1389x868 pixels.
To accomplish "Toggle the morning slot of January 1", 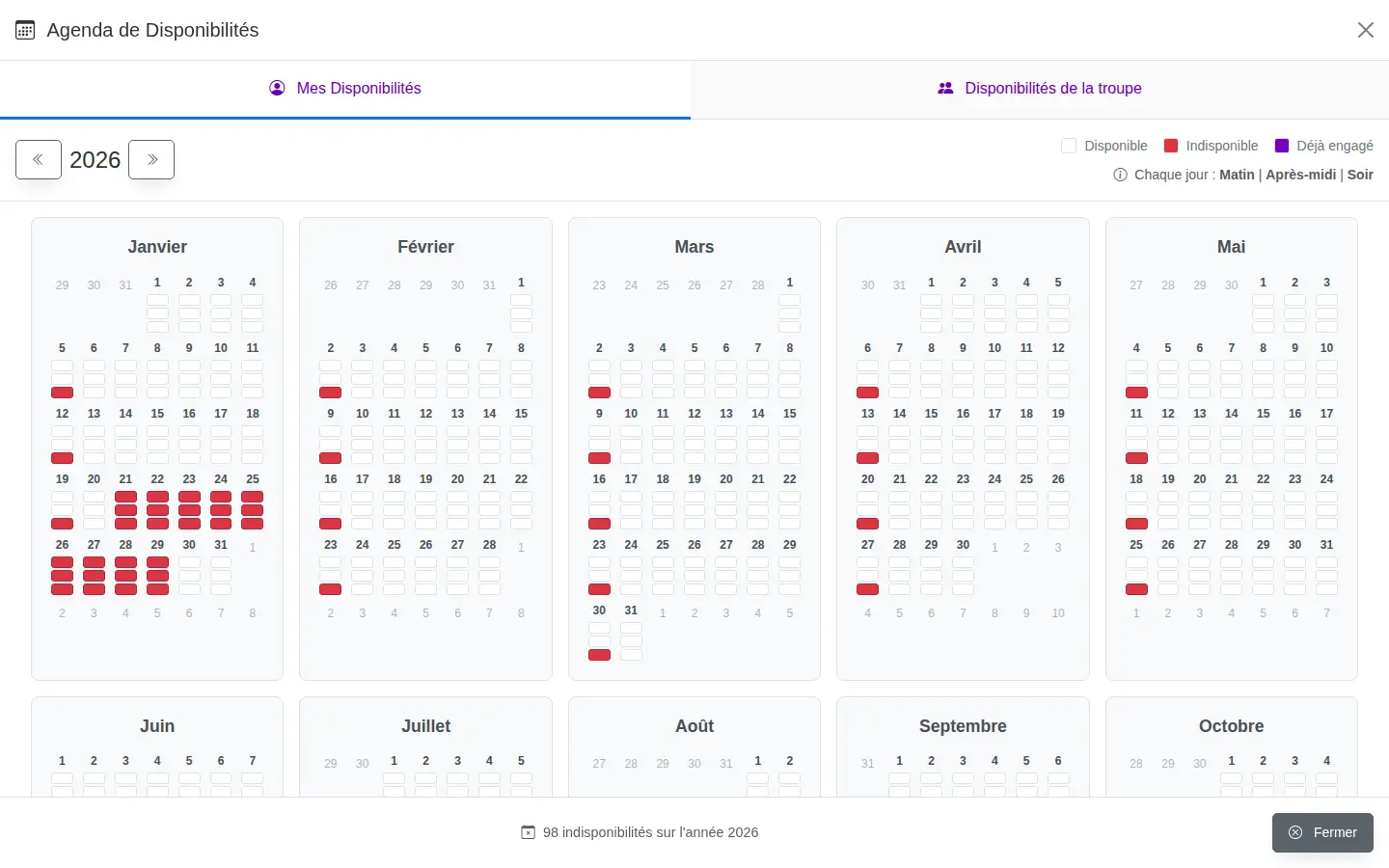I will (157, 300).
